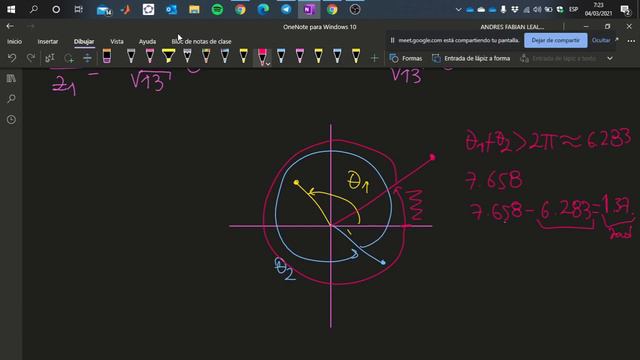640x360 pixels.
Task: Open OBS Studio from the taskbar
Action: pos(355,9)
